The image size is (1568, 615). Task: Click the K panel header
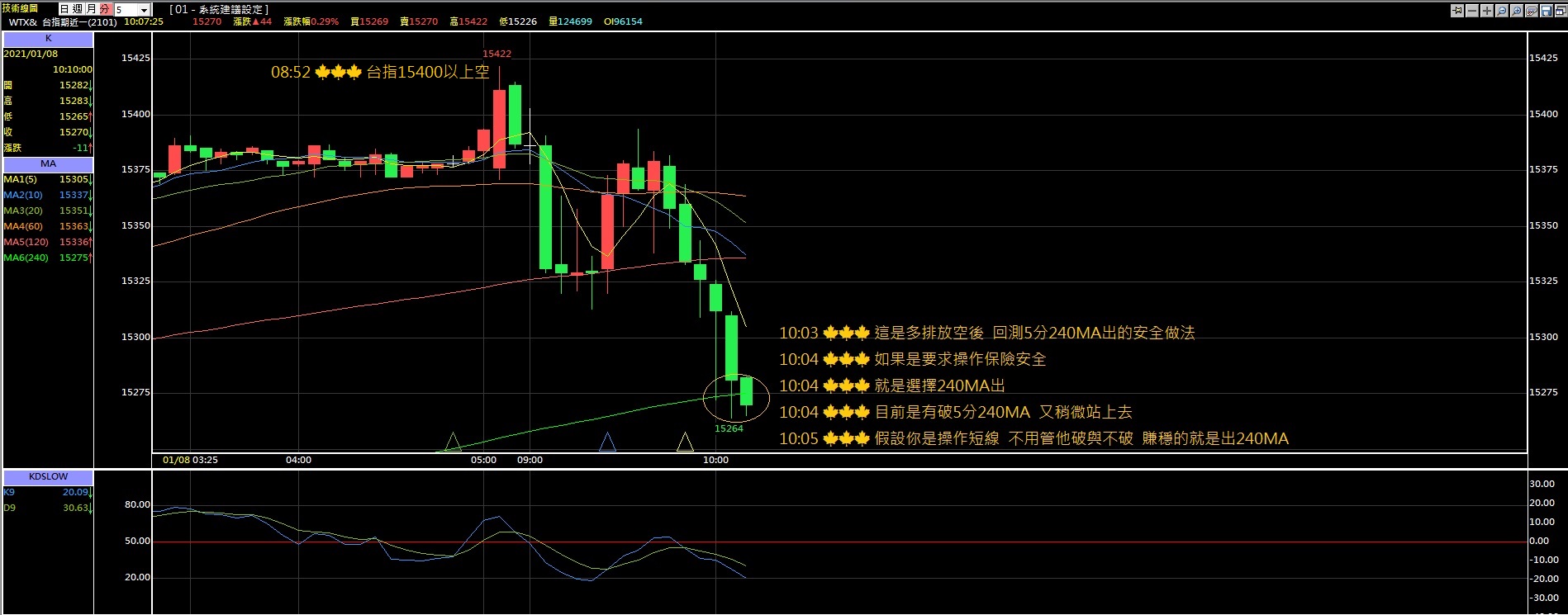[x=48, y=39]
